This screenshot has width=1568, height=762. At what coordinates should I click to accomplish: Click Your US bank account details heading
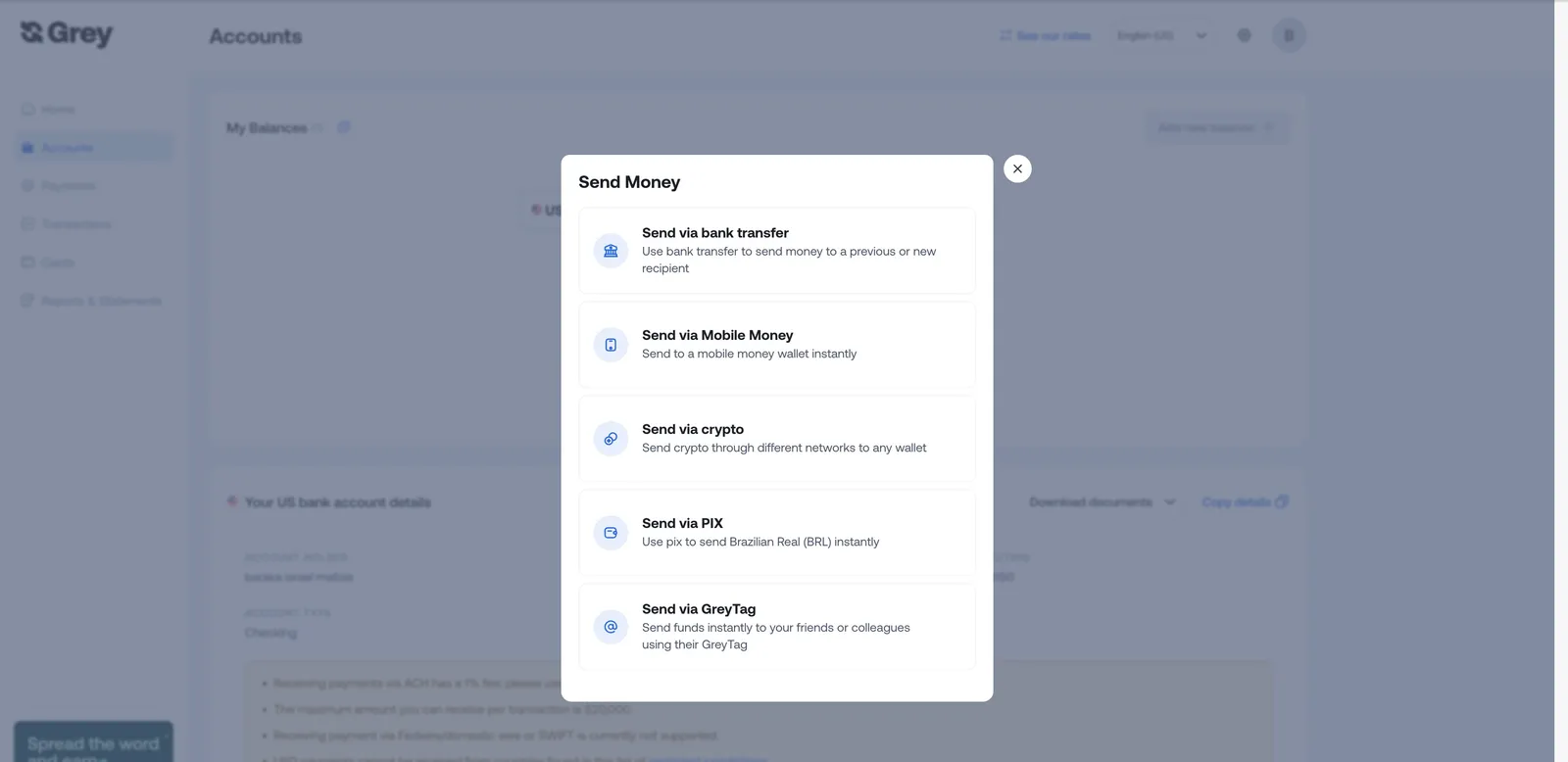(x=338, y=502)
